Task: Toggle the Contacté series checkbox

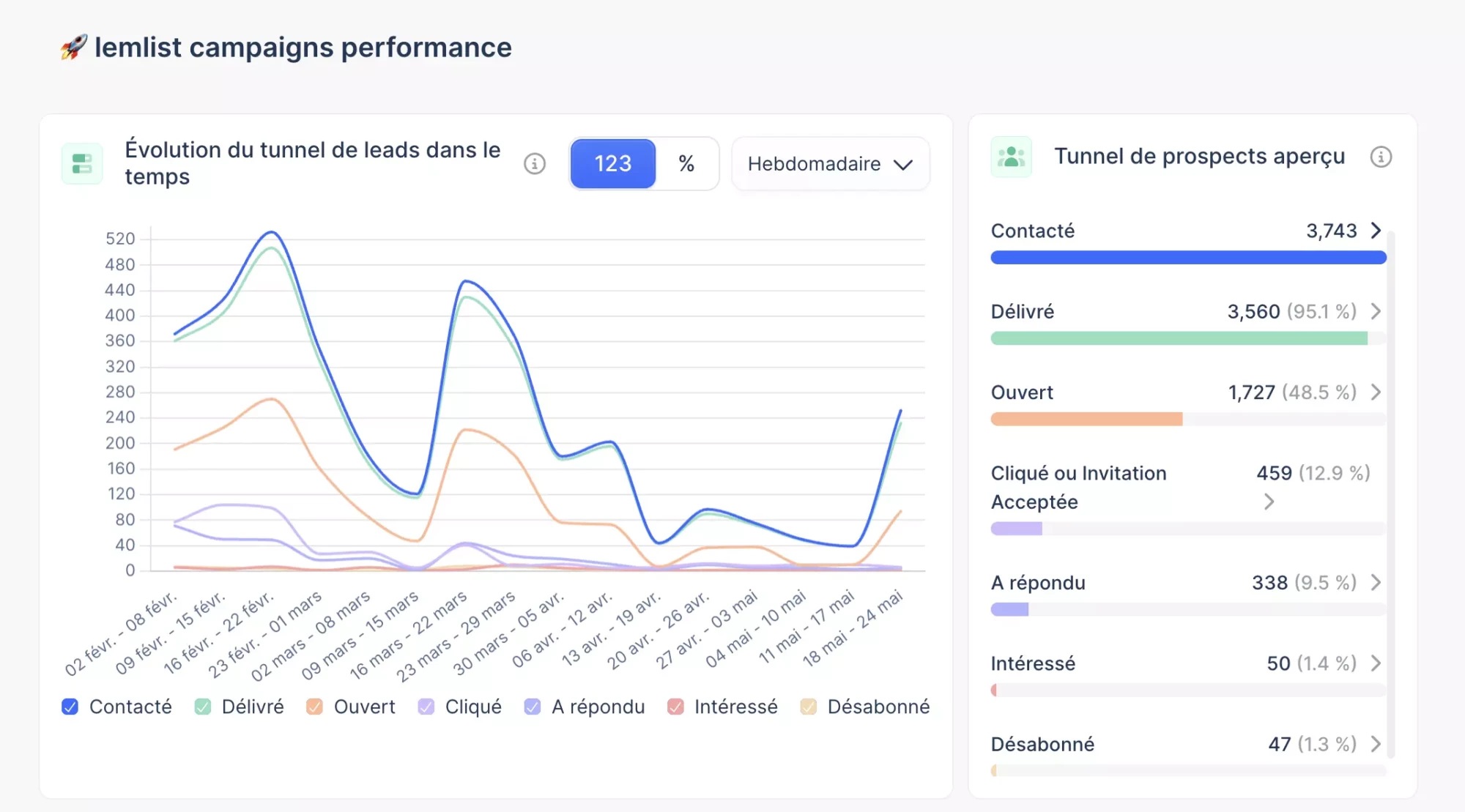Action: 70,707
